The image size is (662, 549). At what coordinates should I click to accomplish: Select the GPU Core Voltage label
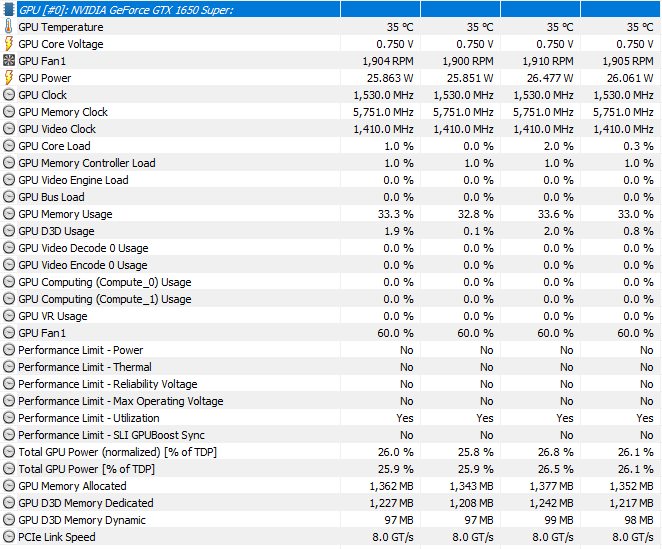[61, 44]
